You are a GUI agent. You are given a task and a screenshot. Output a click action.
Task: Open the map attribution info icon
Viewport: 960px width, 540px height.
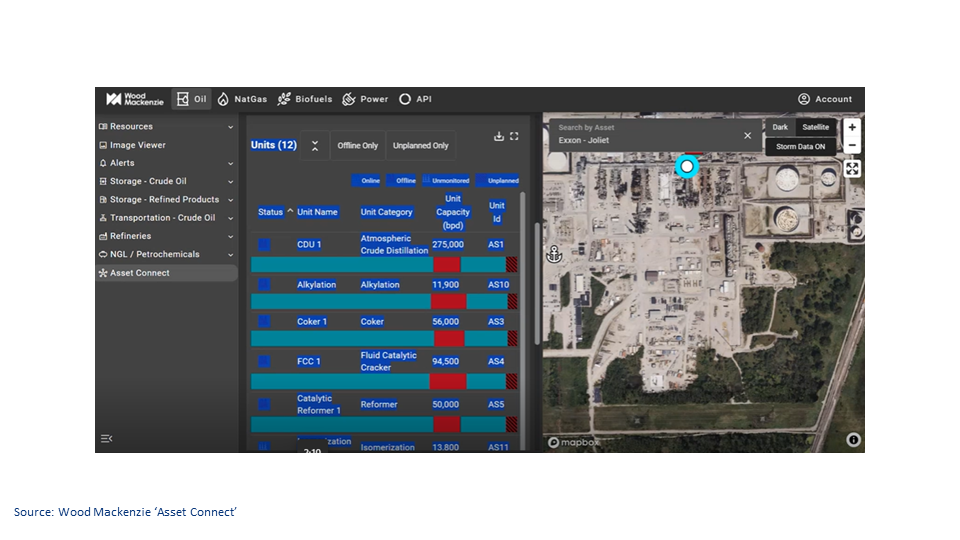(853, 439)
